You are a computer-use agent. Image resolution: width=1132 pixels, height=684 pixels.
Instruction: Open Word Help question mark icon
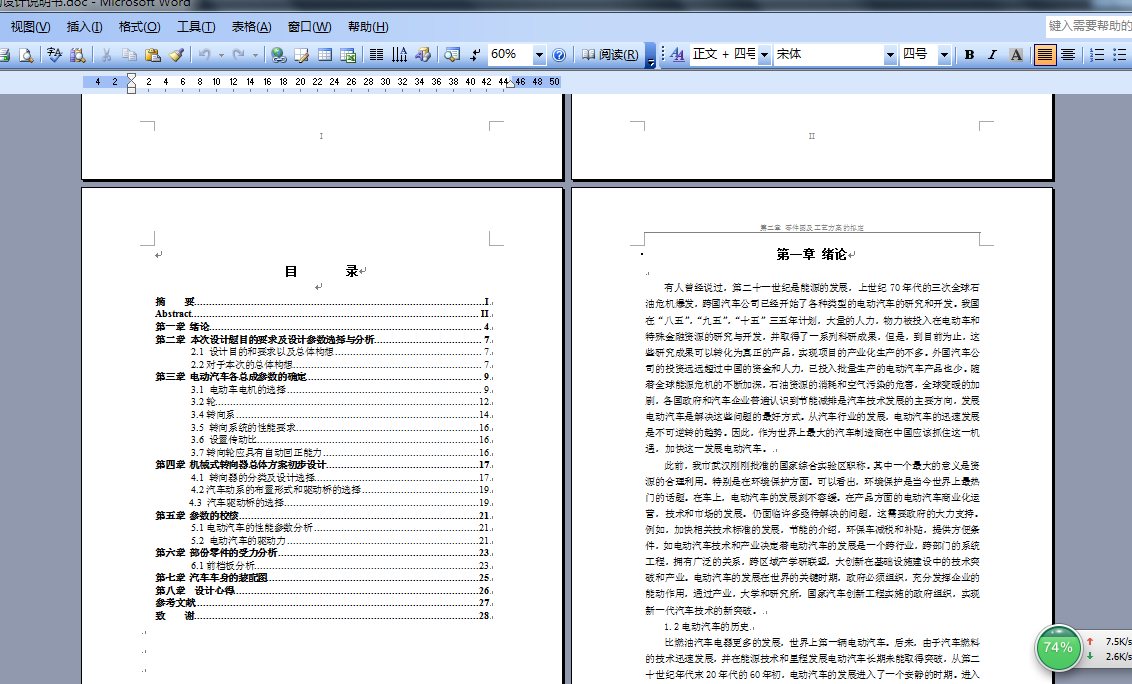(x=559, y=55)
